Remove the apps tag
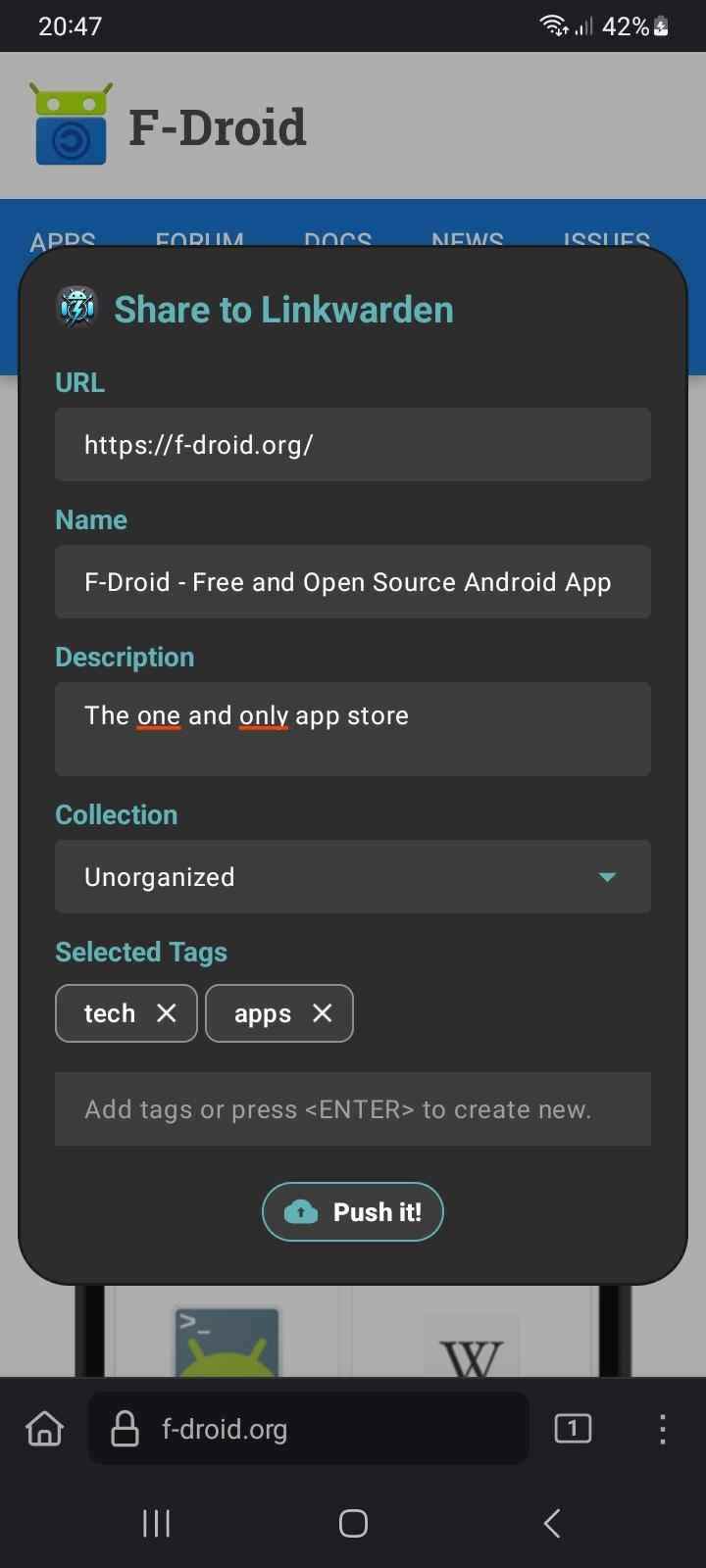Image resolution: width=706 pixels, height=1568 pixels. pos(322,1013)
